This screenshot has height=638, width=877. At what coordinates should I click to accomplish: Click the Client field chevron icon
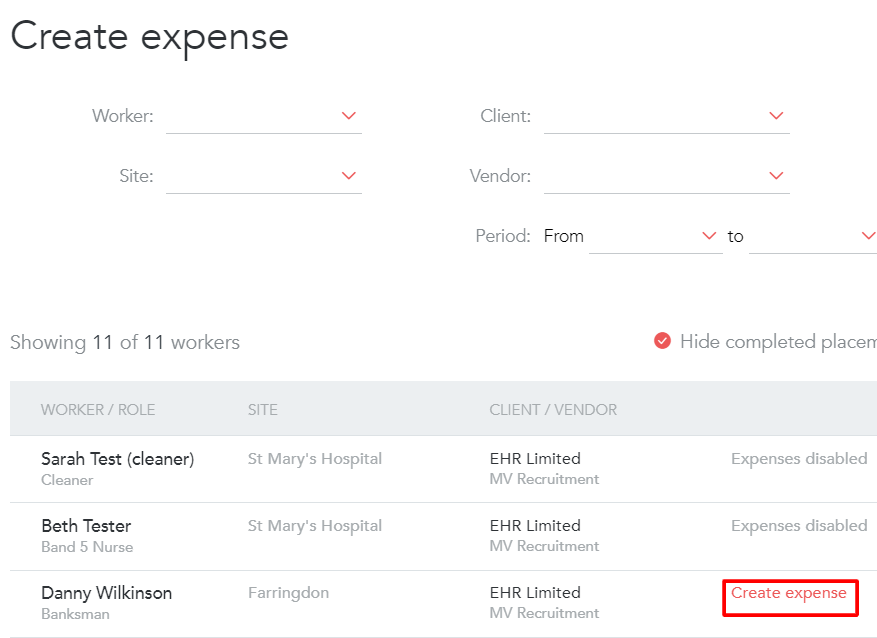click(x=776, y=115)
